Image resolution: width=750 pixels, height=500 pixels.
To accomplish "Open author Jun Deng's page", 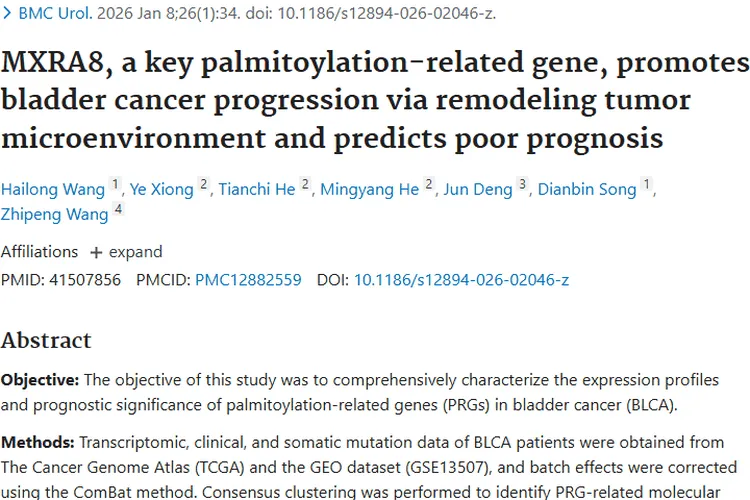I will click(x=477, y=189).
